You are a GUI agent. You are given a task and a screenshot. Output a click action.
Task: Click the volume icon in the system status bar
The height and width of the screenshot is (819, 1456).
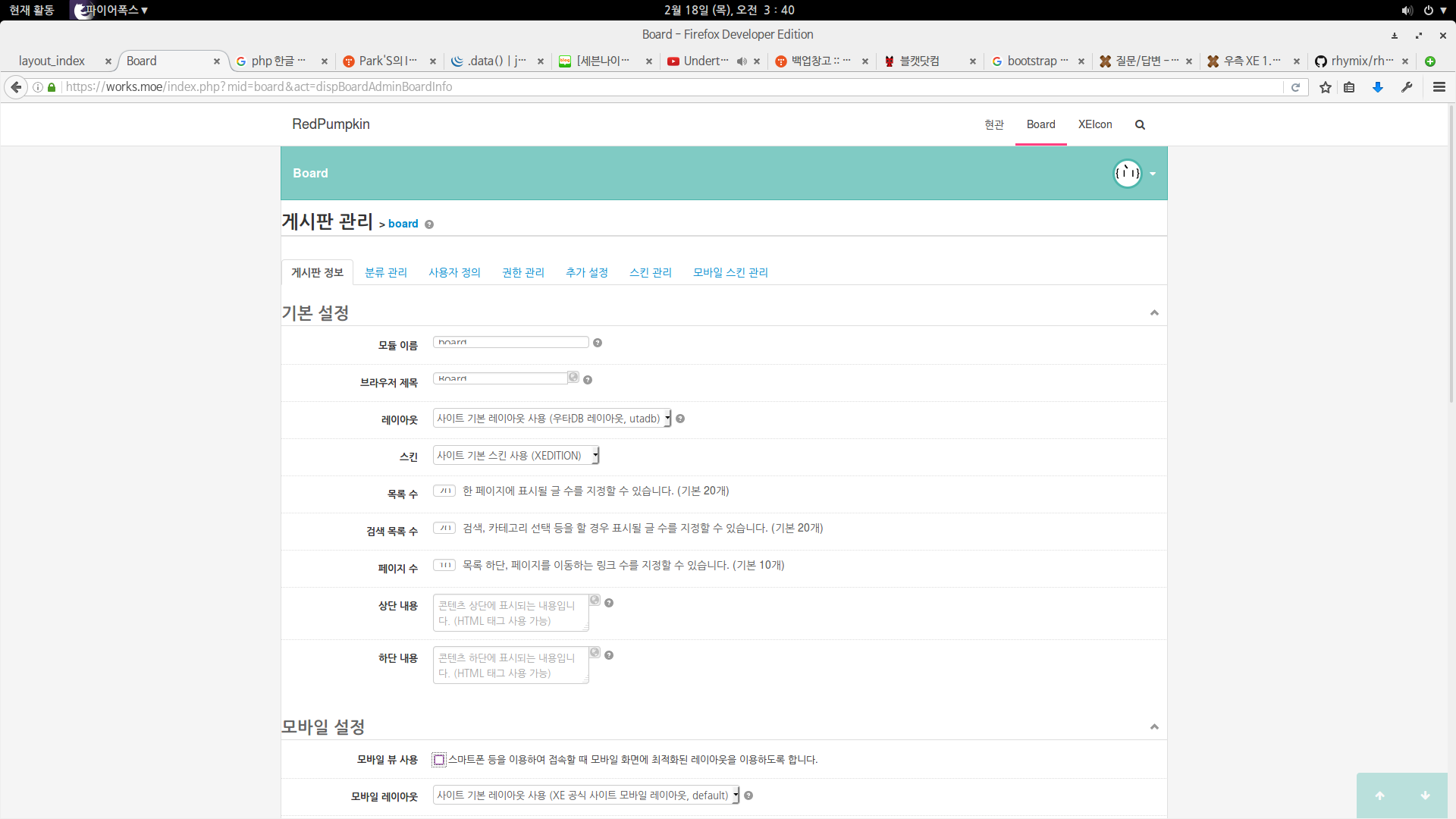click(1407, 10)
